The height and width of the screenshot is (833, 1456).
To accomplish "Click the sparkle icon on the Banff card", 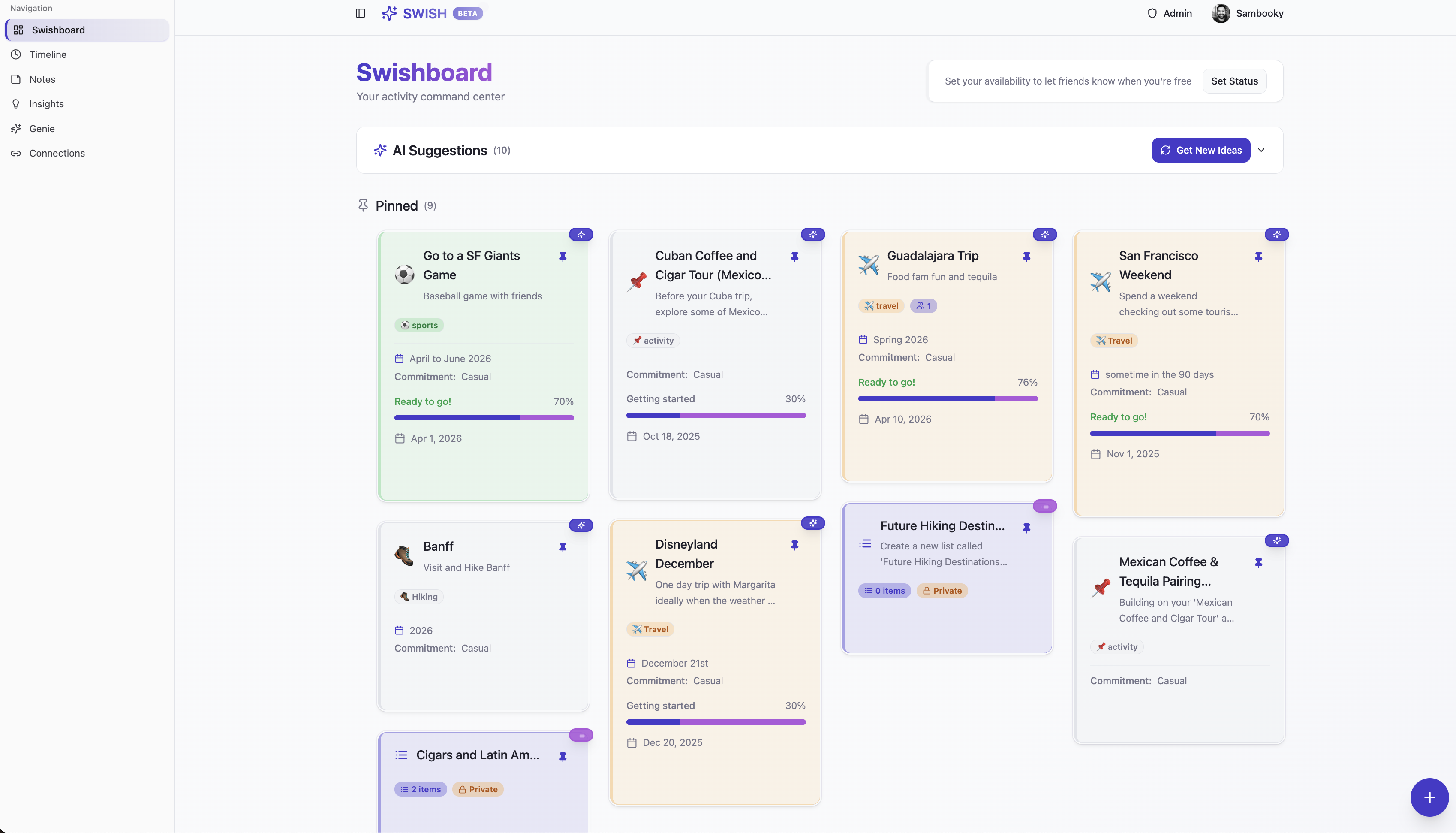I will [581, 525].
